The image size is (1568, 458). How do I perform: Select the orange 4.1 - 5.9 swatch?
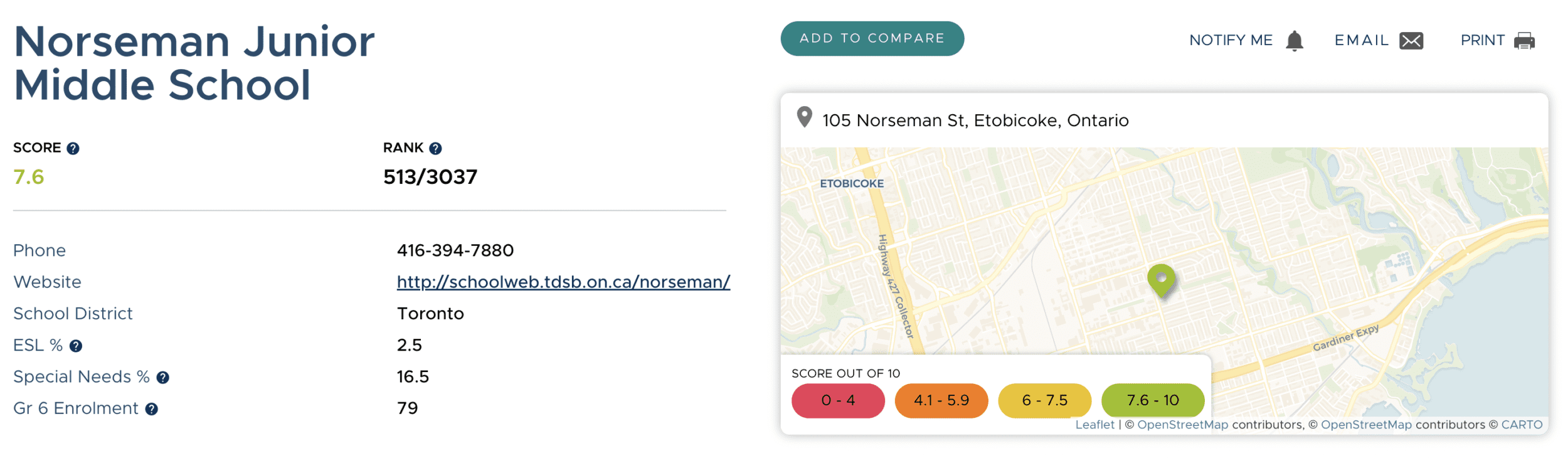[941, 400]
